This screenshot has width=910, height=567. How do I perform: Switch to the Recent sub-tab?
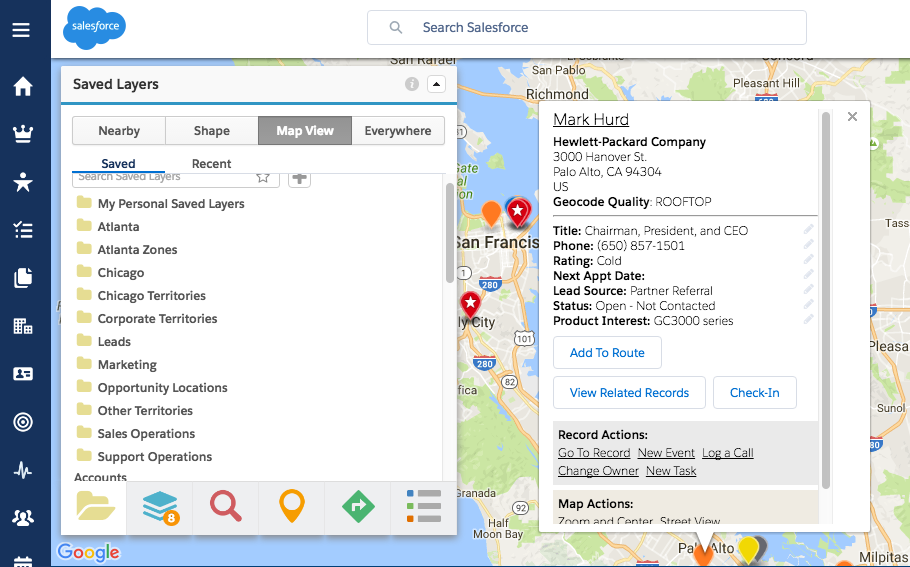click(x=211, y=164)
